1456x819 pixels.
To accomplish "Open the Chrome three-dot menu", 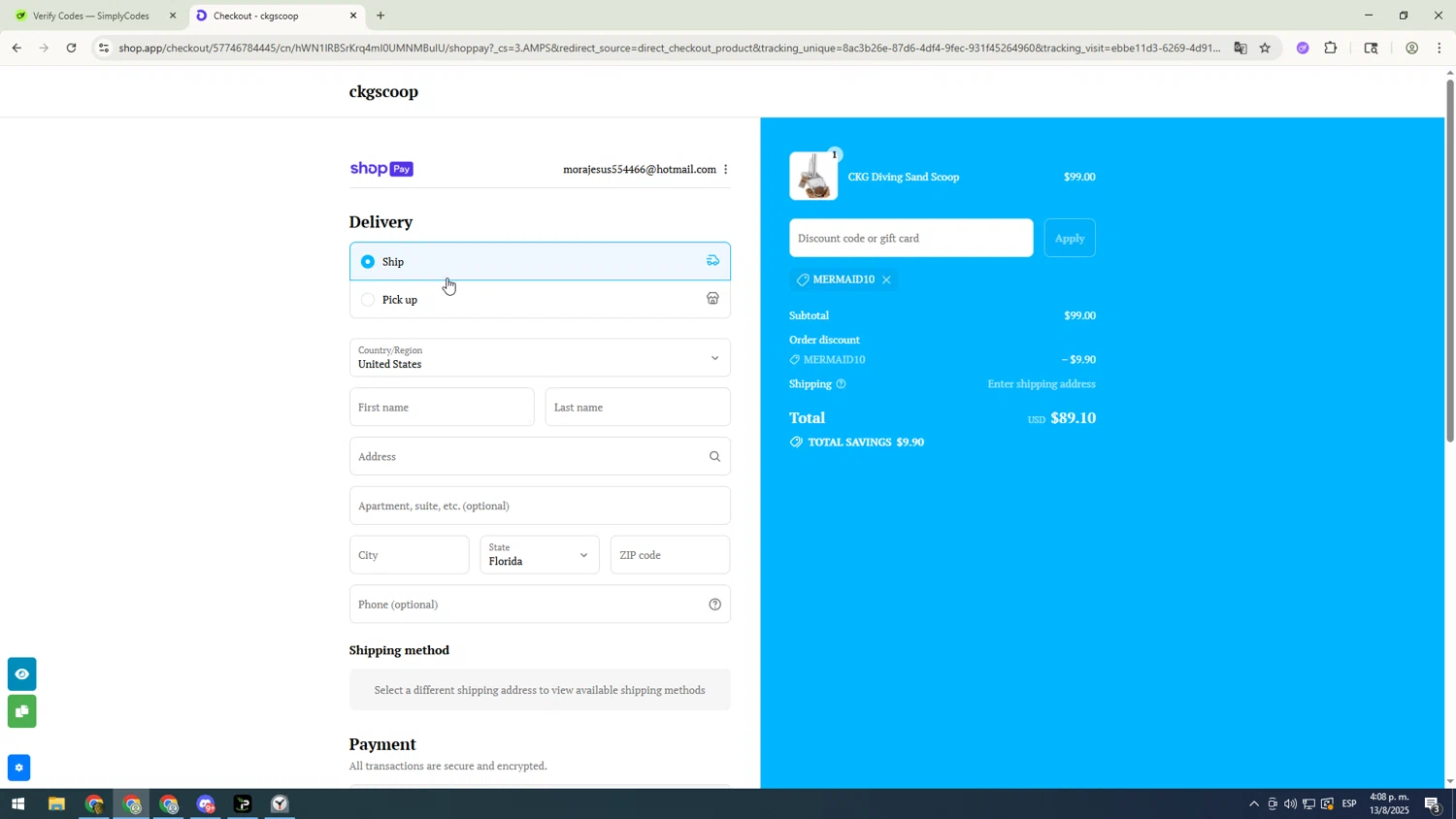I will [x=1439, y=49].
